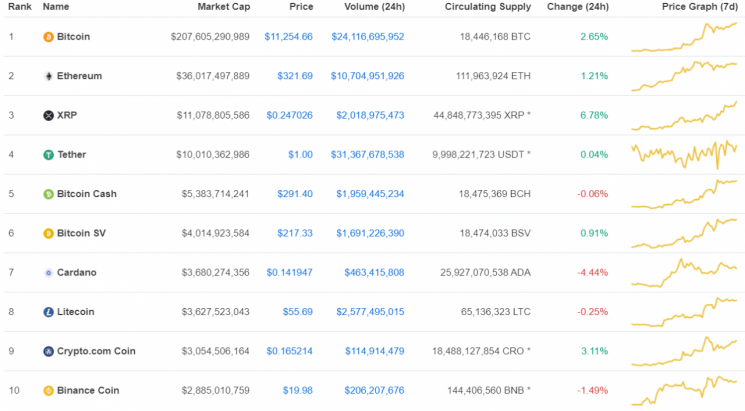Open Ethereum 7-day price graph
Screen dimensions: 745x411
point(684,76)
